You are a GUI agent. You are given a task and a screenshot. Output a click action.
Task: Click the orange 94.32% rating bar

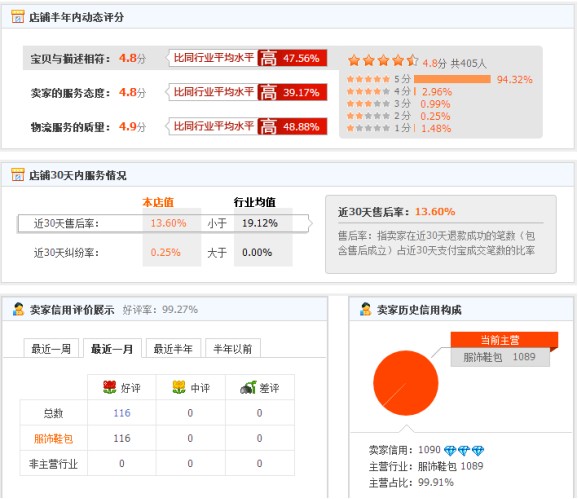[452, 79]
